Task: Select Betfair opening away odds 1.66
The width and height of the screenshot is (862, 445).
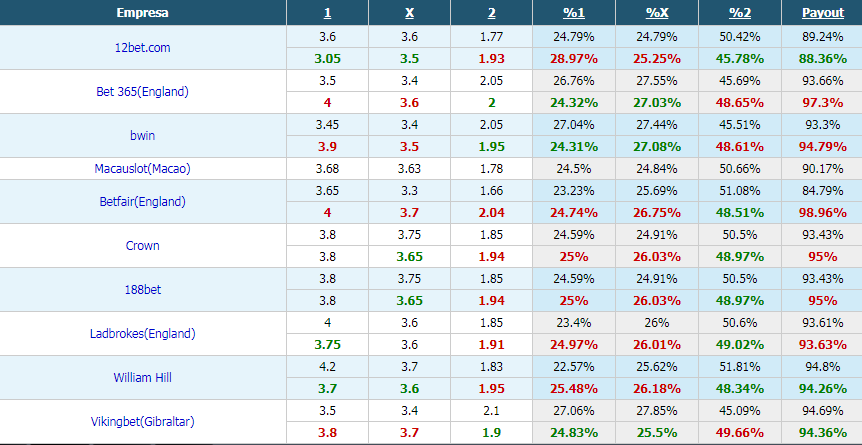Action: click(x=491, y=191)
